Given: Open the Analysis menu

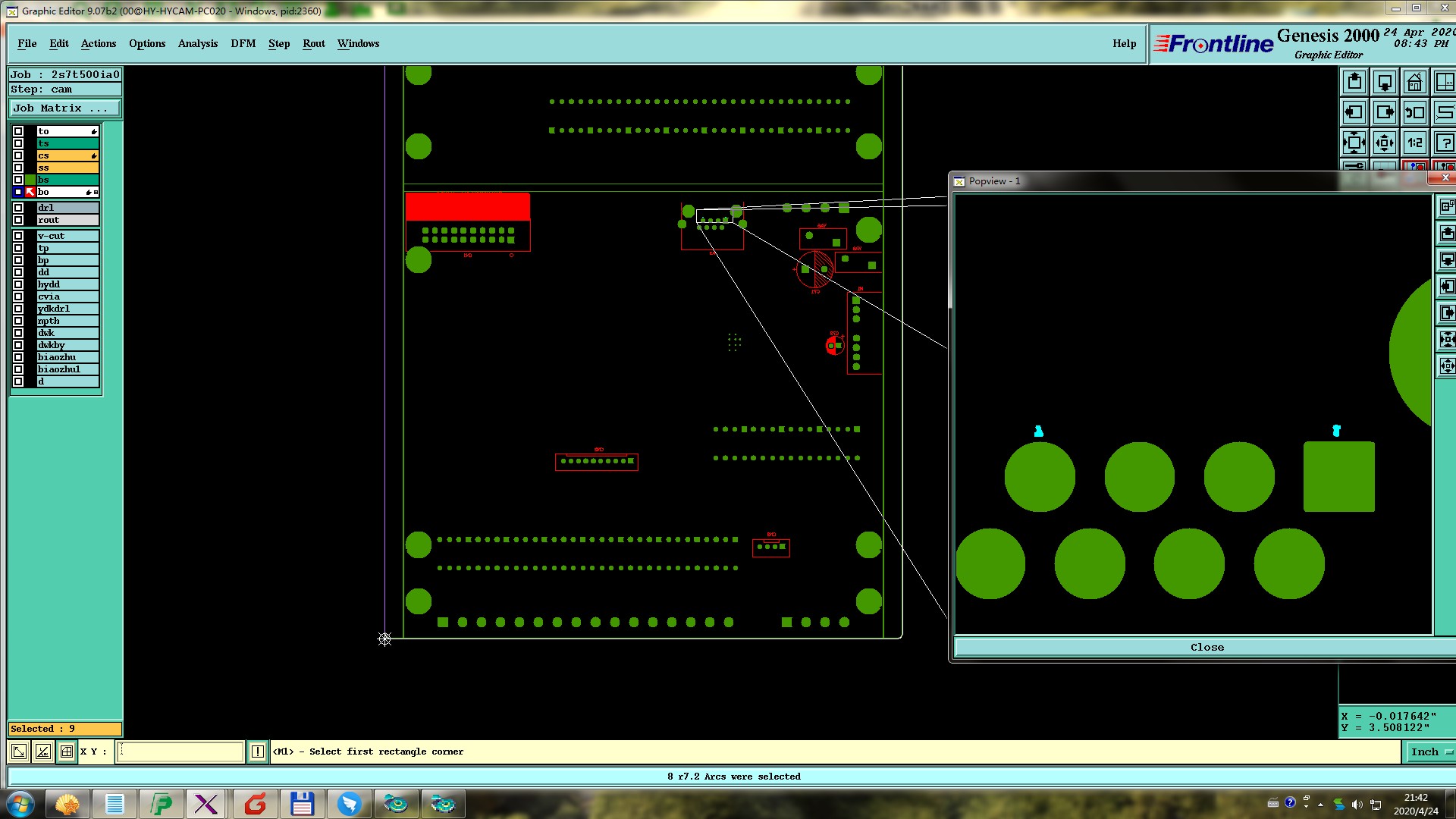Looking at the screenshot, I should pos(198,43).
